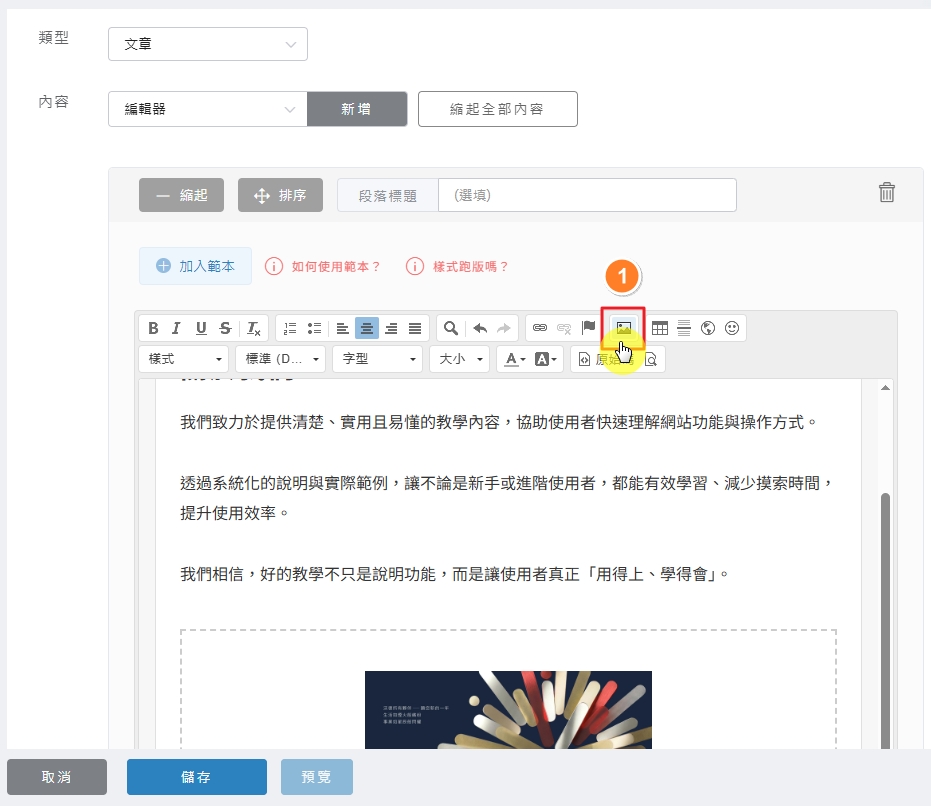The image size is (931, 806).
Task: Click the anchor flag icon
Action: pyautogui.click(x=589, y=328)
